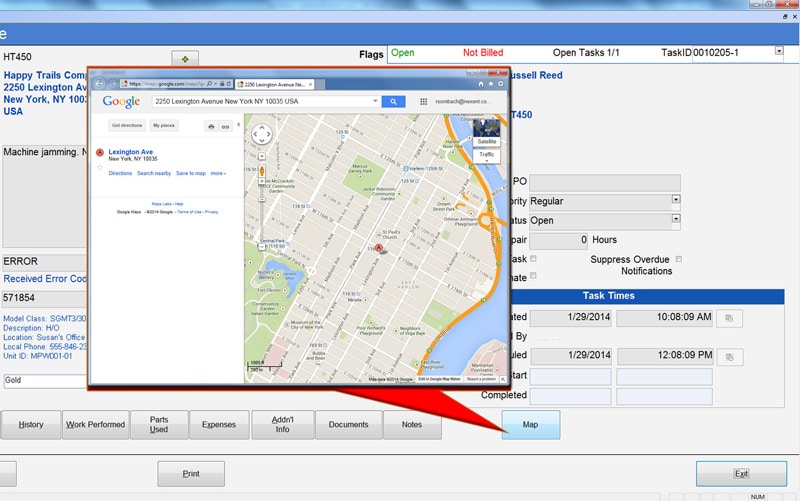Click the print icon in Google Maps
Image resolution: width=800 pixels, height=501 pixels.
[x=211, y=127]
